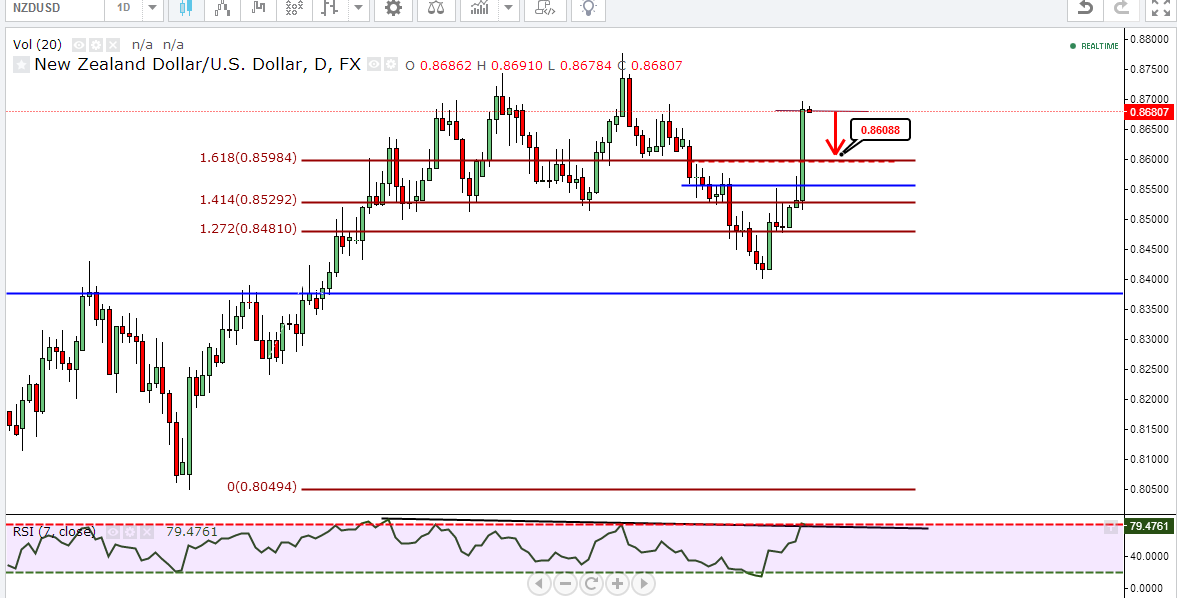
Task: Click the 0.84000 price axis label
Action: point(1150,279)
